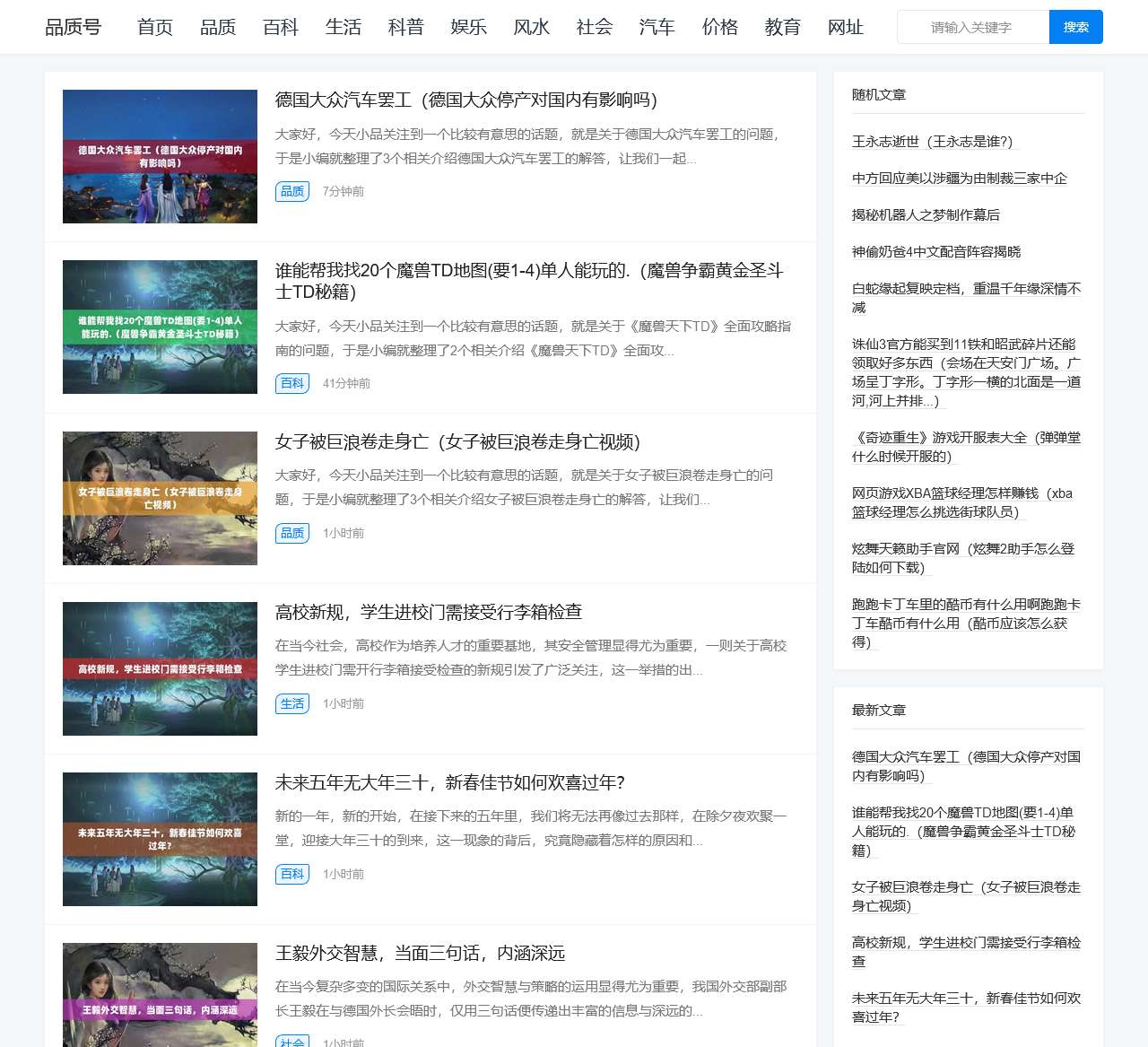
Task: Go to 首页 in the navigation bar
Action: point(155,27)
